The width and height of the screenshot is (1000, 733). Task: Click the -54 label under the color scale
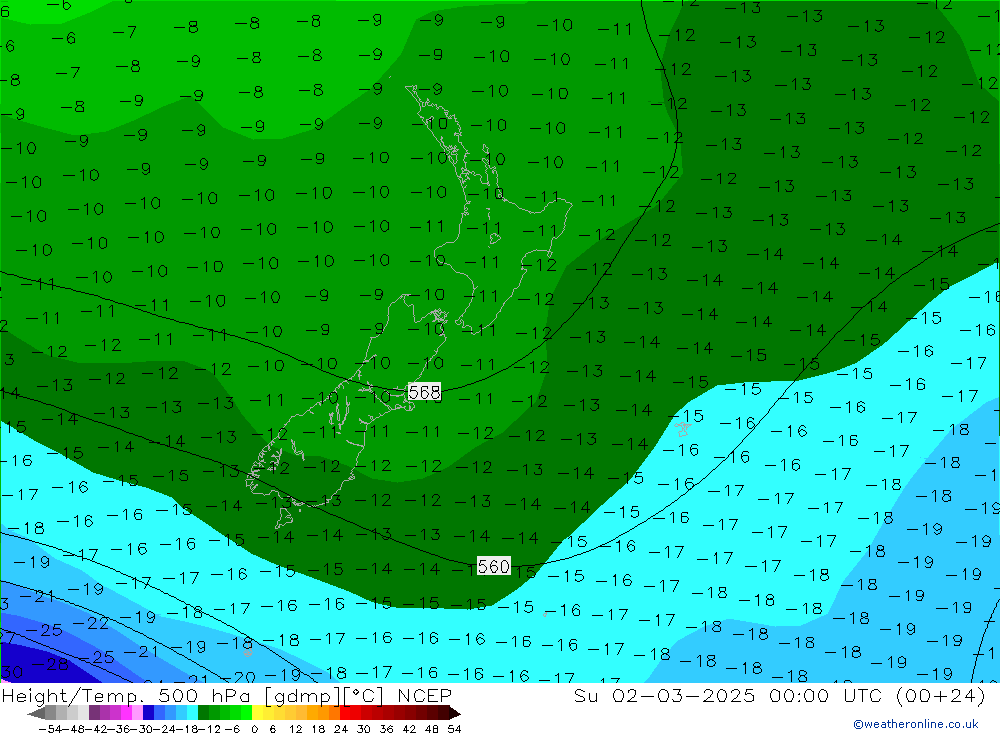pyautogui.click(x=50, y=729)
